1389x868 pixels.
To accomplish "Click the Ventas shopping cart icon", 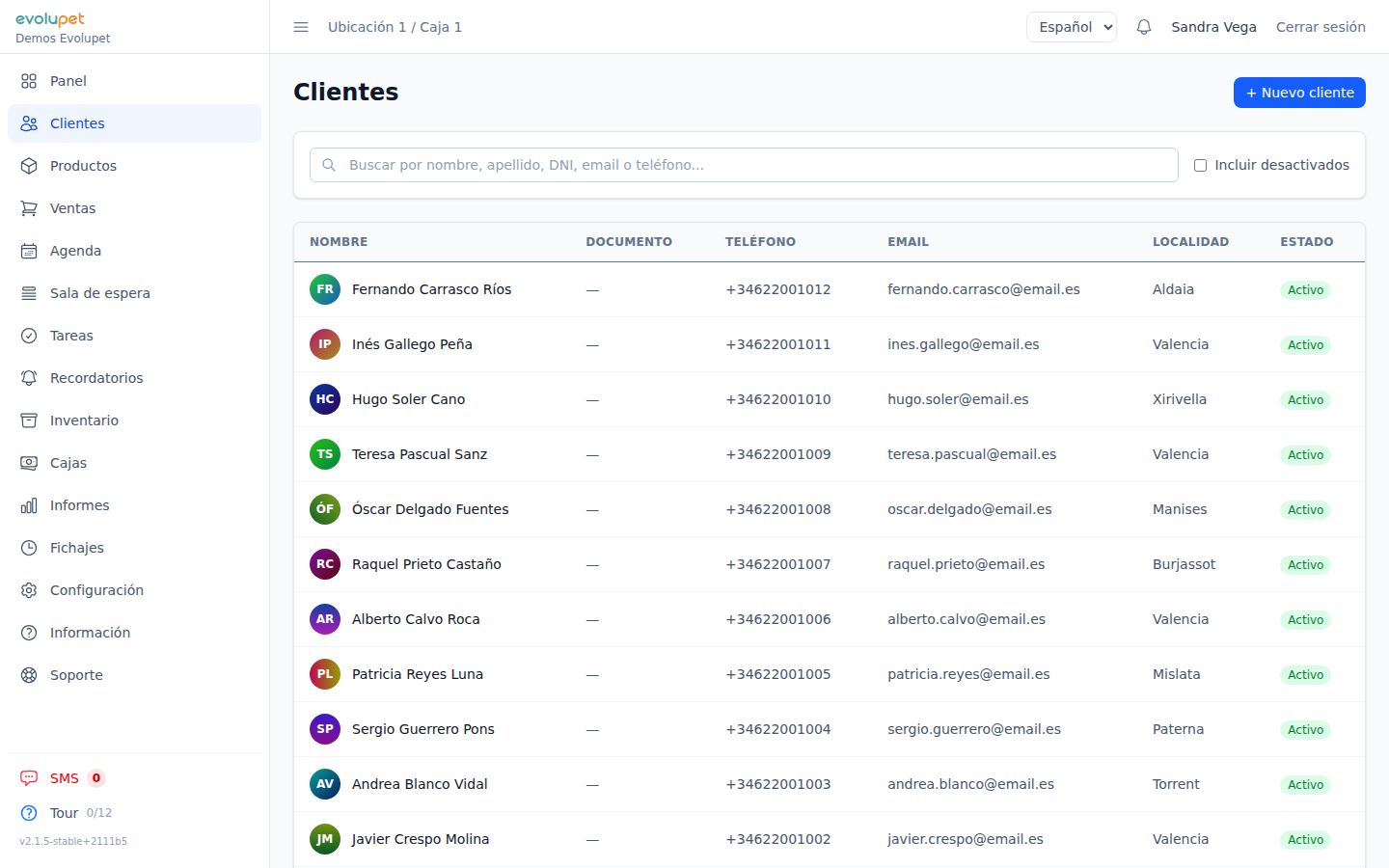I will (x=29, y=208).
